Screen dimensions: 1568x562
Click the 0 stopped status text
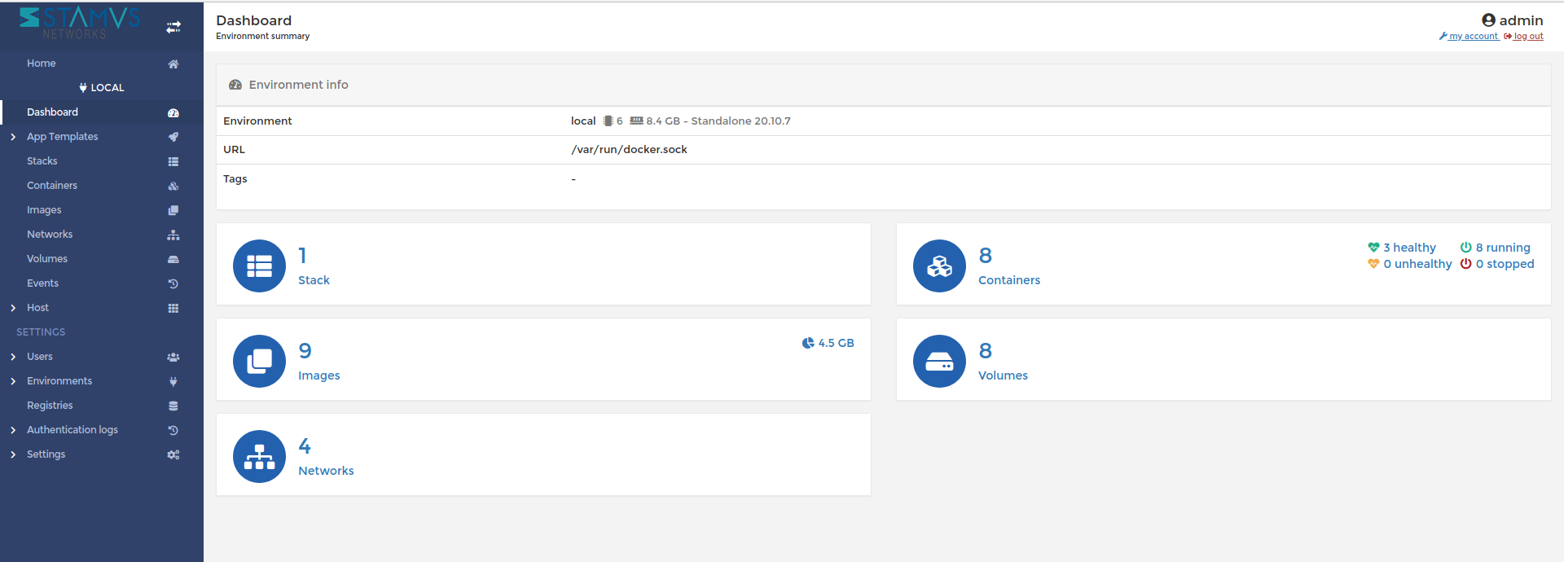[1504, 264]
